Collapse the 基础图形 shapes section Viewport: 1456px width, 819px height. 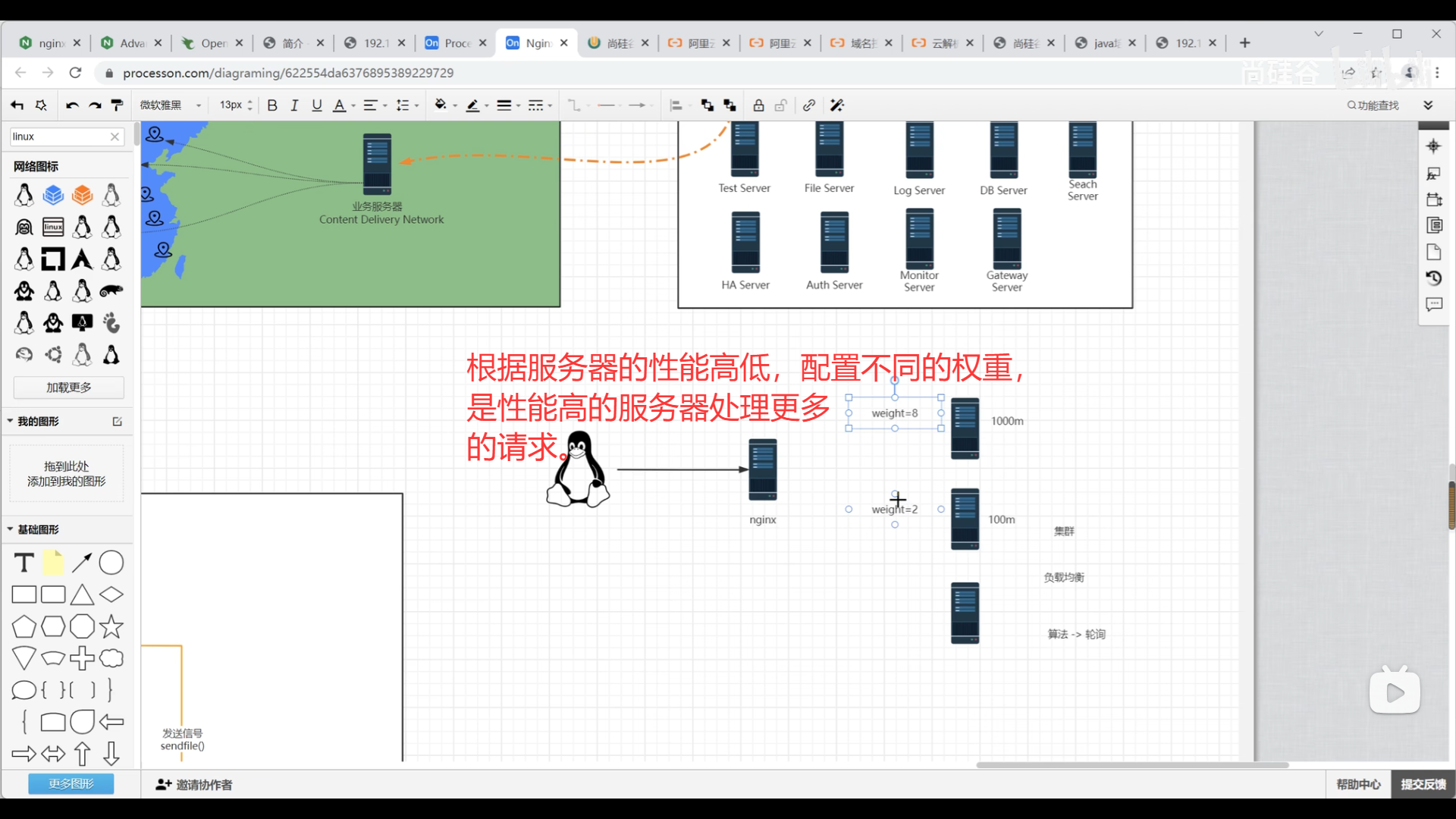(x=11, y=529)
